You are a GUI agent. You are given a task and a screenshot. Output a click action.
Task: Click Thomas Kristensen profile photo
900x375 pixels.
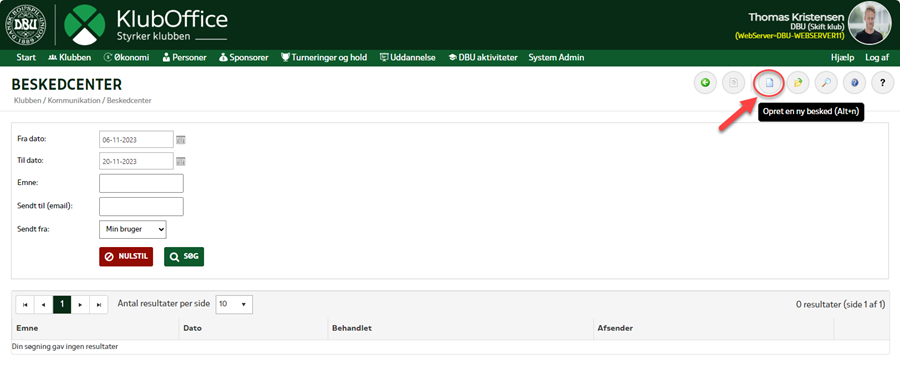pyautogui.click(x=870, y=24)
